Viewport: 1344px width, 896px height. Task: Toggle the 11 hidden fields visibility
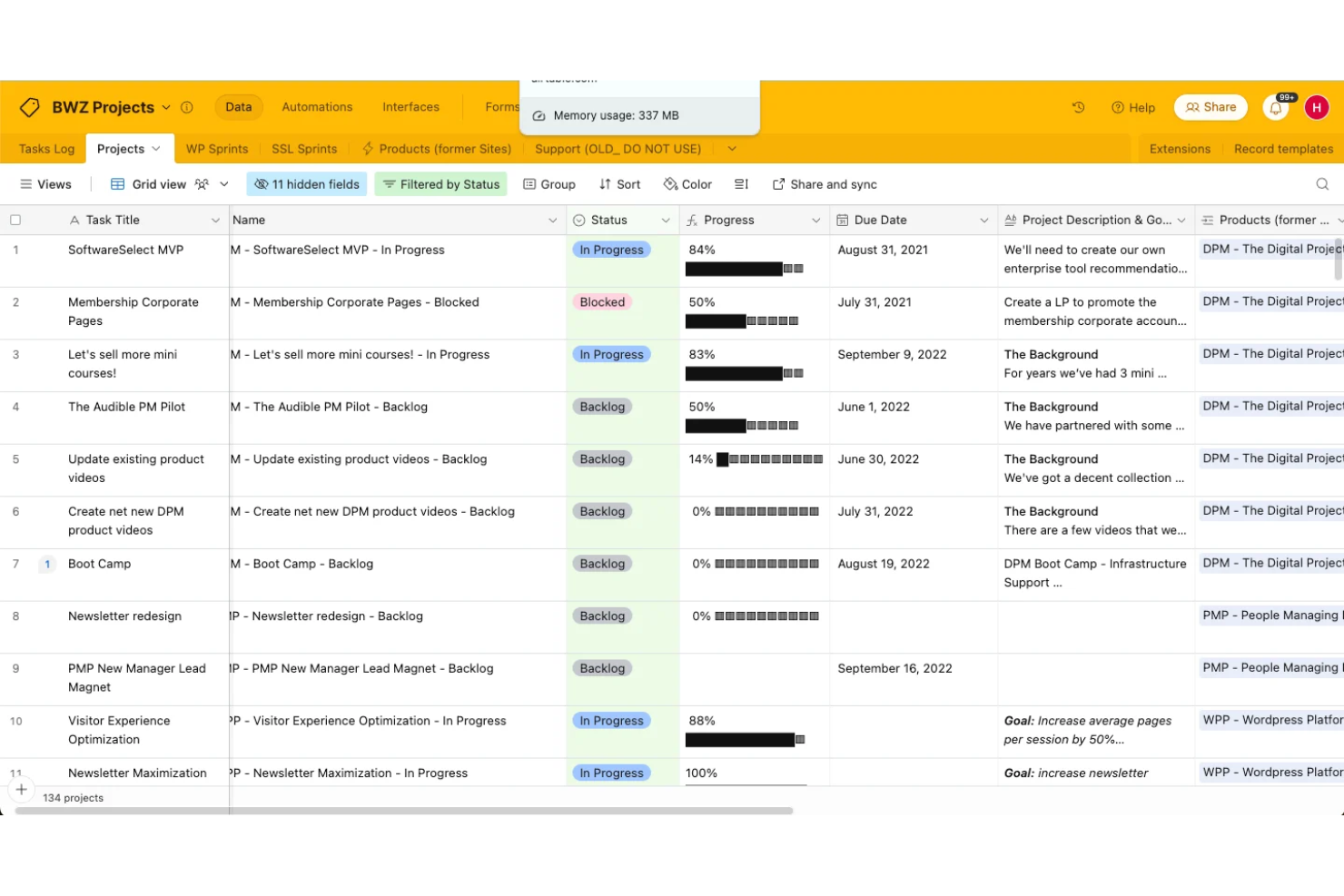306,183
